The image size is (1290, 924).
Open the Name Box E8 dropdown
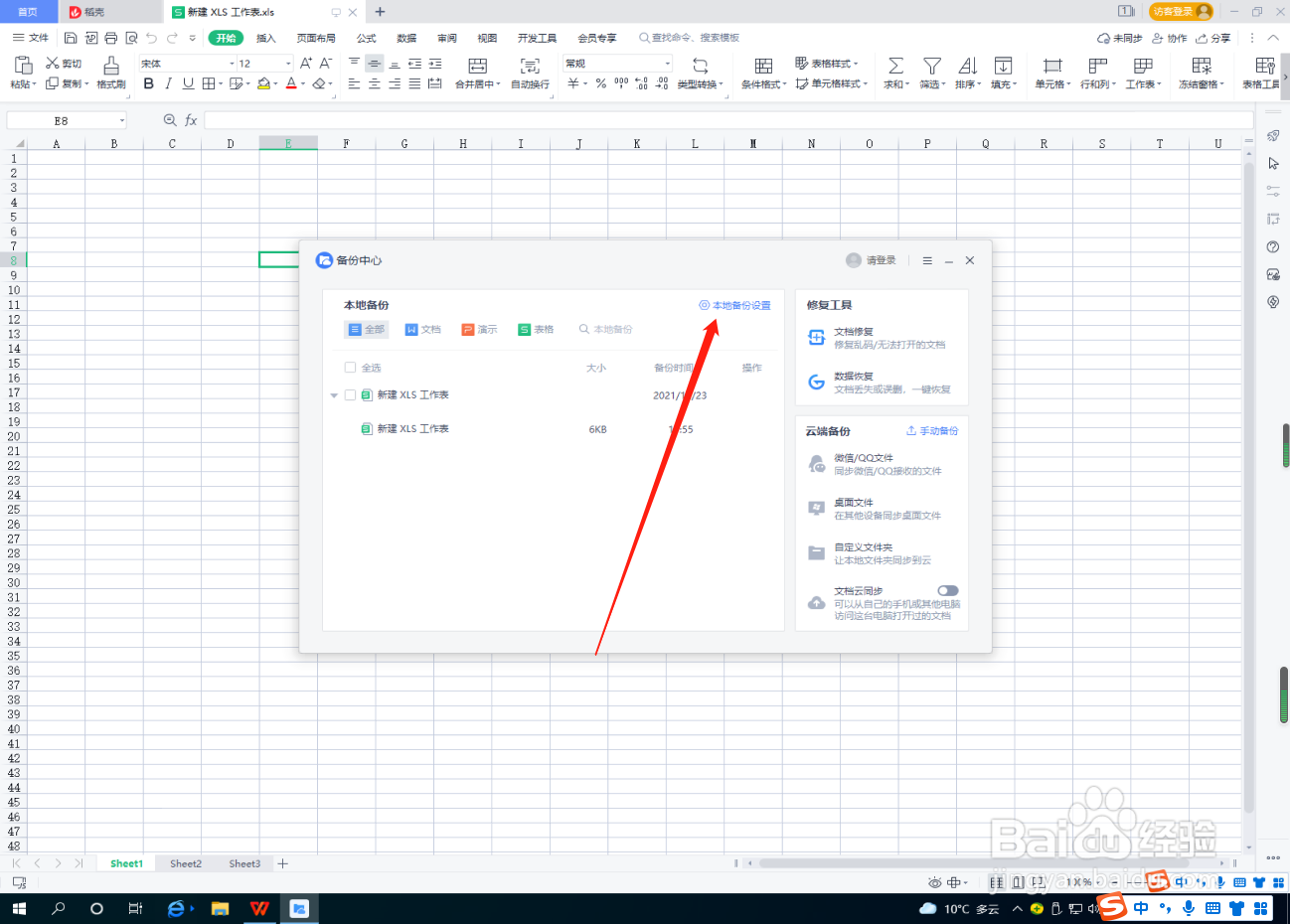(122, 120)
